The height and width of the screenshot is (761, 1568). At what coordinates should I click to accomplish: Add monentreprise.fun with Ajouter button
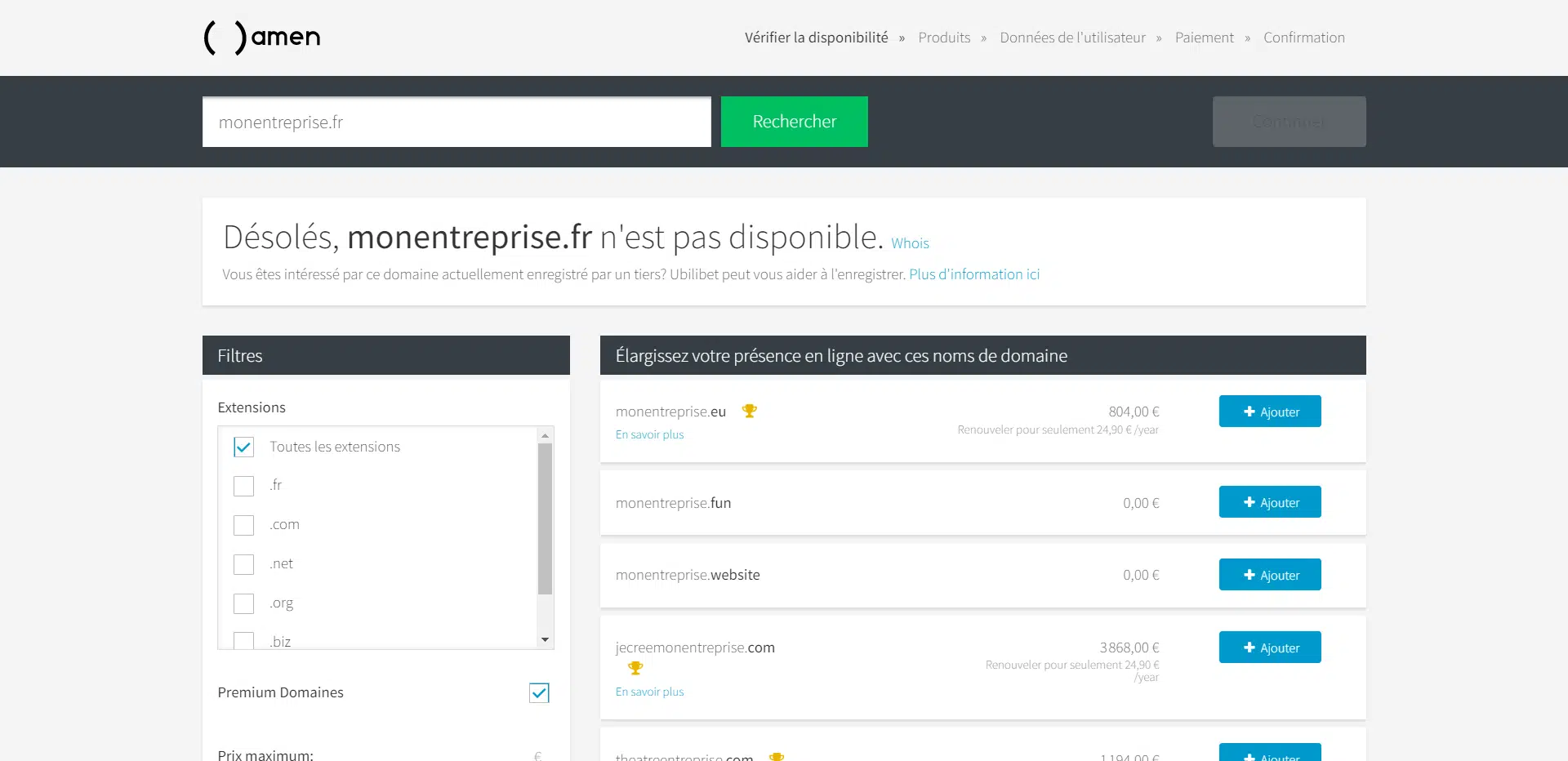[x=1269, y=502]
